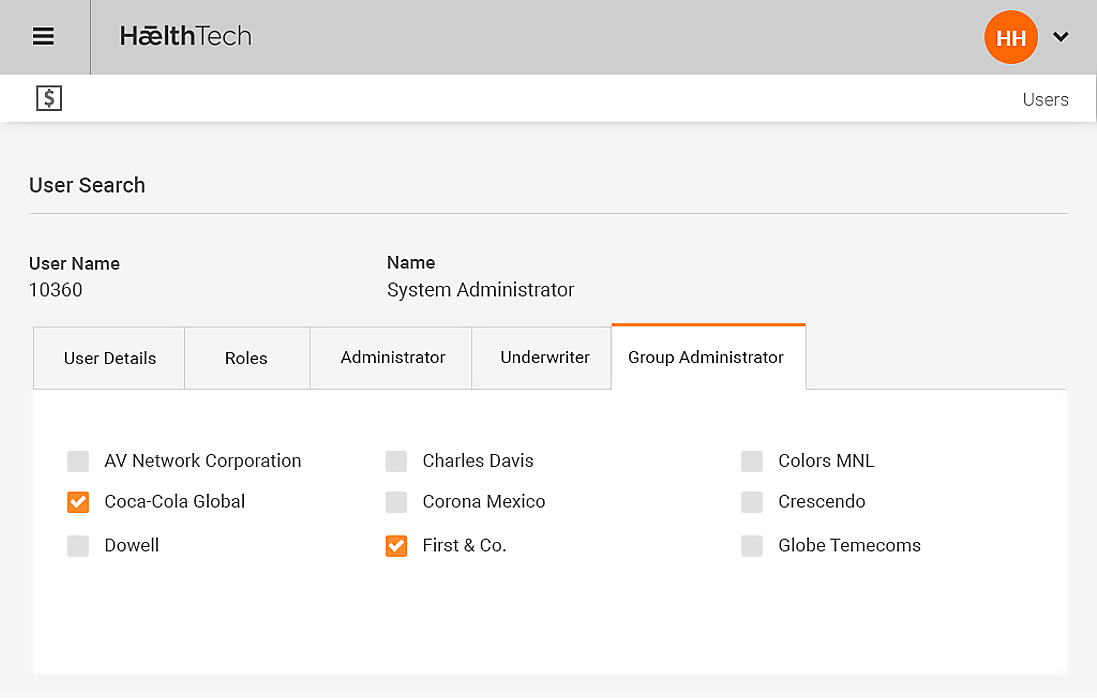Open the hamburger navigation menu
The image size is (1097, 700).
43,37
